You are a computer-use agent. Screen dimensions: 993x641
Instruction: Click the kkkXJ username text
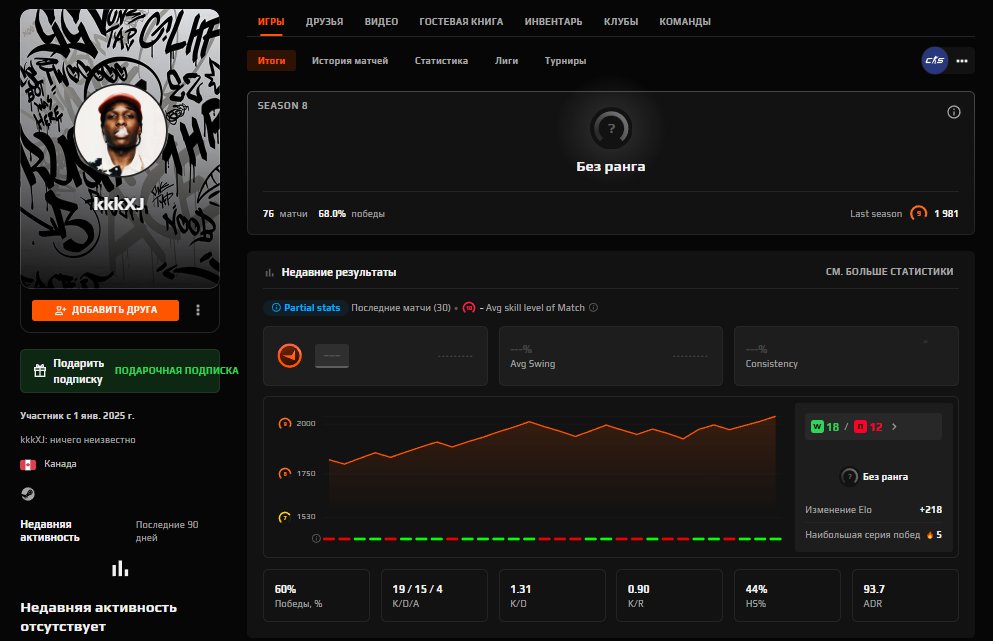pos(119,204)
